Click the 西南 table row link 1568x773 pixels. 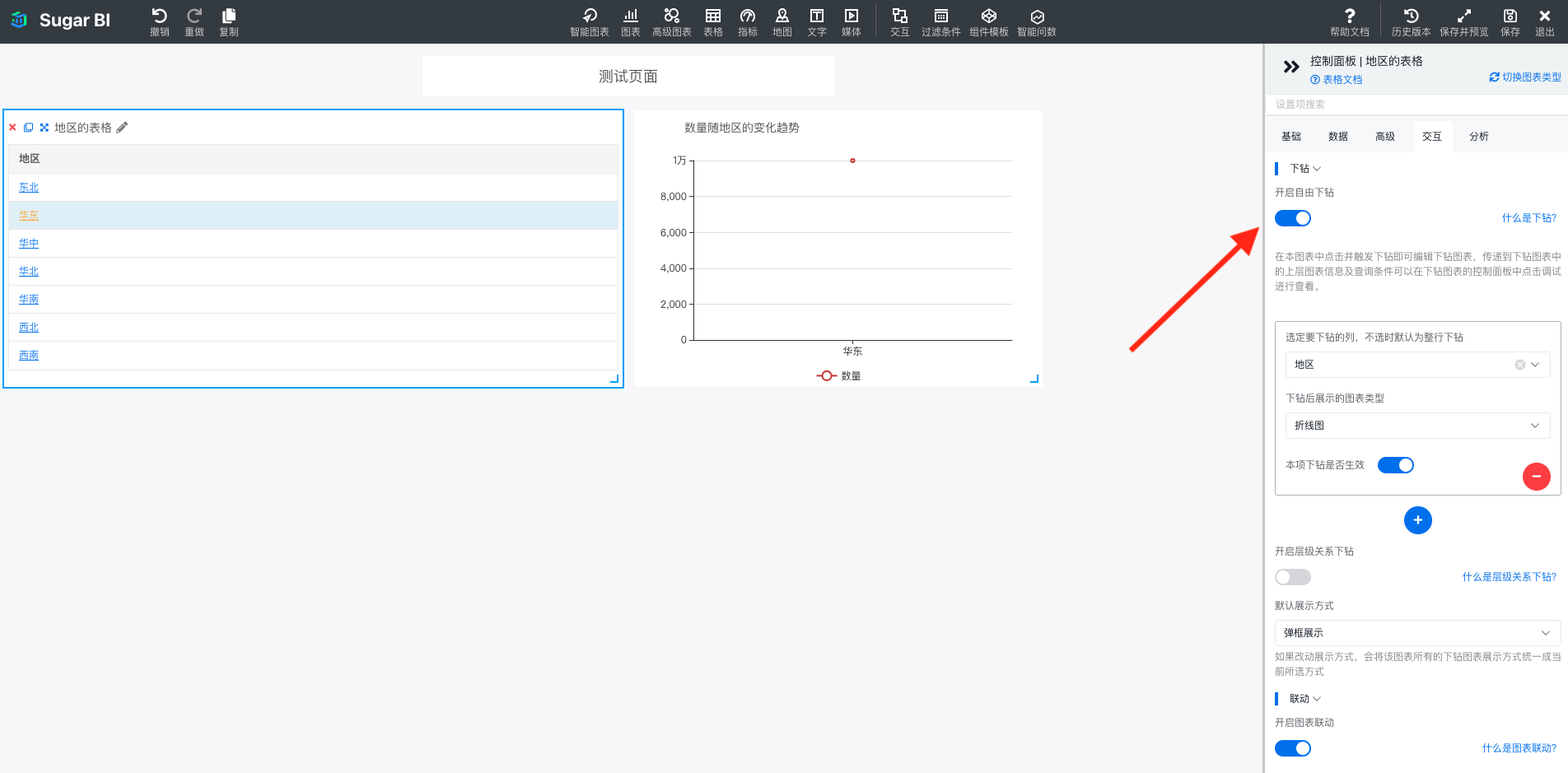(x=29, y=356)
